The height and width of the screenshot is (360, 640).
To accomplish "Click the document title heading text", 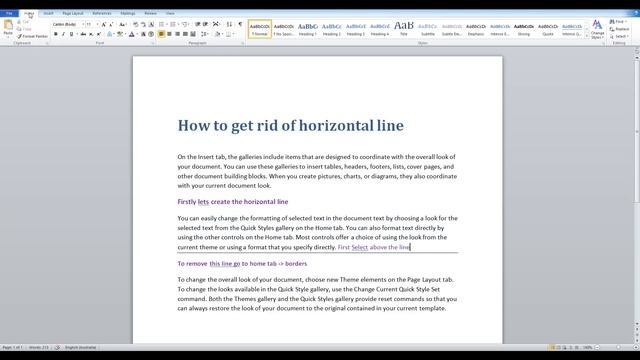I will click(291, 125).
